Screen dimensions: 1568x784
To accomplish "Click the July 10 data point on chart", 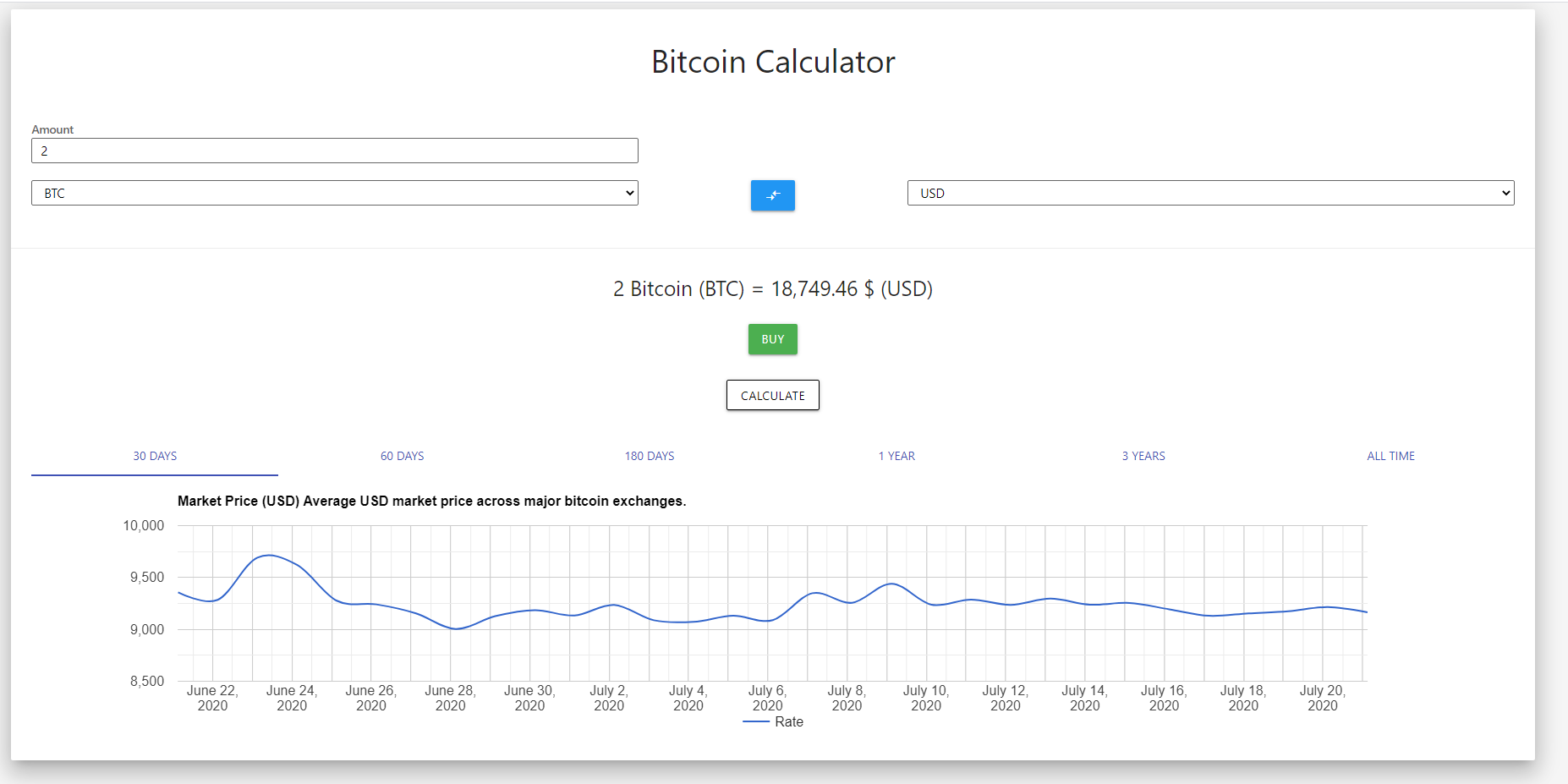I will 925,606.
